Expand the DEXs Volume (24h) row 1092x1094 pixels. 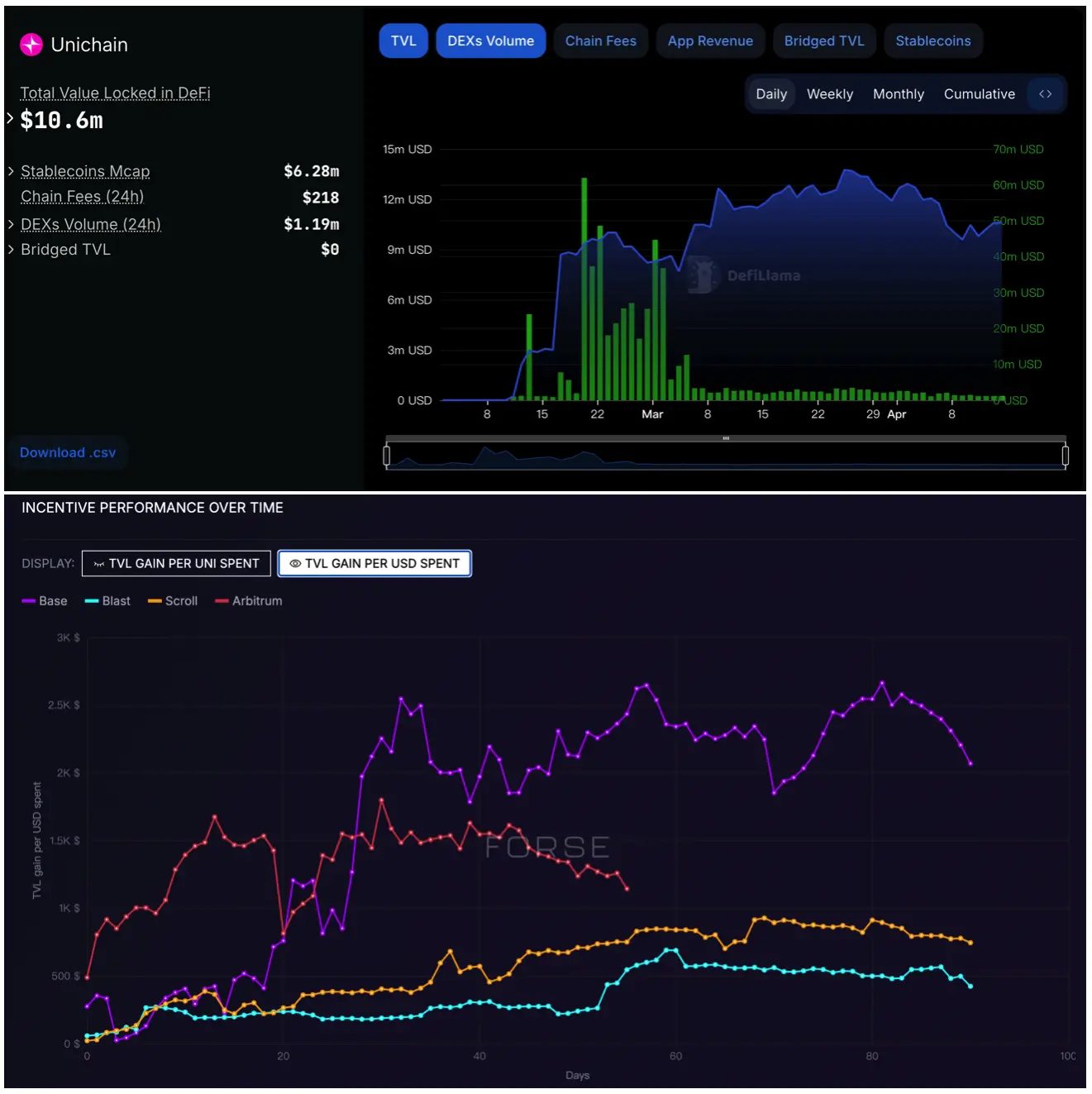point(12,224)
